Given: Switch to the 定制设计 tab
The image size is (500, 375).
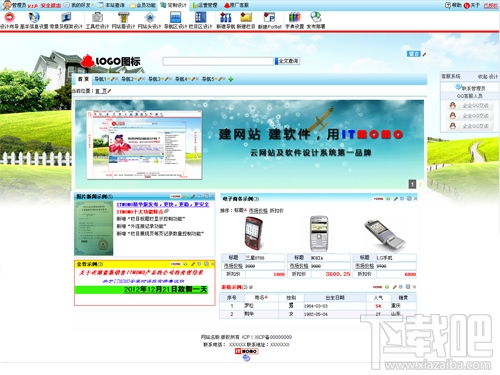Looking at the screenshot, I should pyautogui.click(x=174, y=5).
